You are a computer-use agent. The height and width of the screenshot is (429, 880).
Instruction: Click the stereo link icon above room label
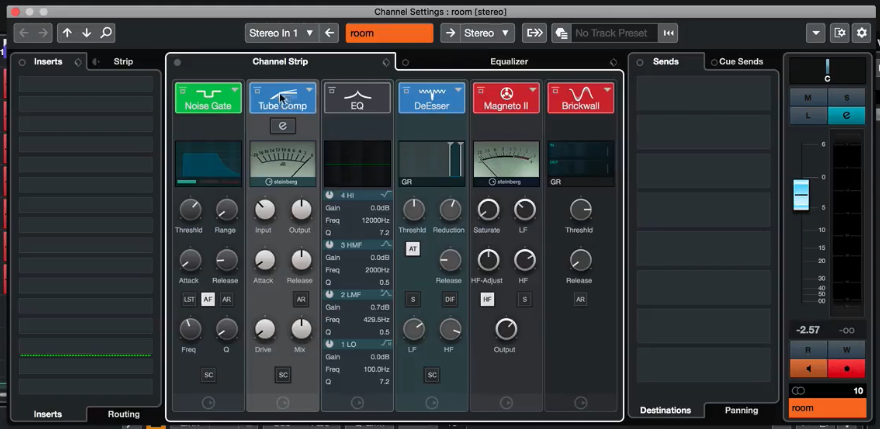pos(798,391)
